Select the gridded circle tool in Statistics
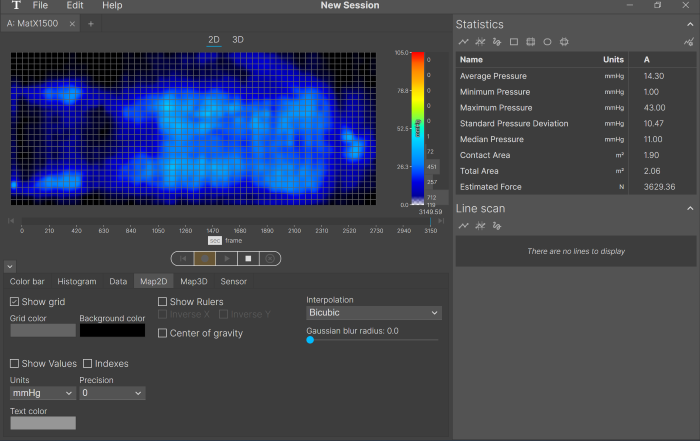Viewport: 700px width, 441px height. [564, 42]
